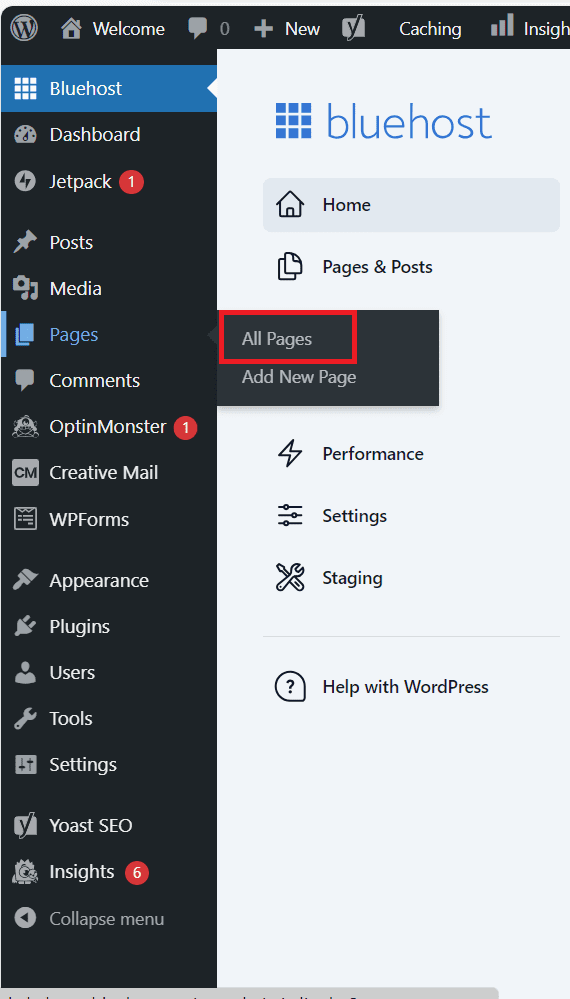Click the crossed tools Staging icon
Image resolution: width=570 pixels, height=999 pixels.
[290, 578]
